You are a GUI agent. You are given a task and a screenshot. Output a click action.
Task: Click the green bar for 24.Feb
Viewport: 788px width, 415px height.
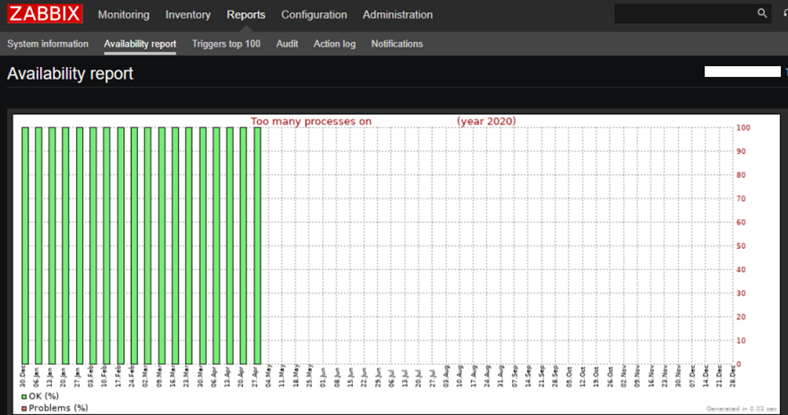[134, 246]
